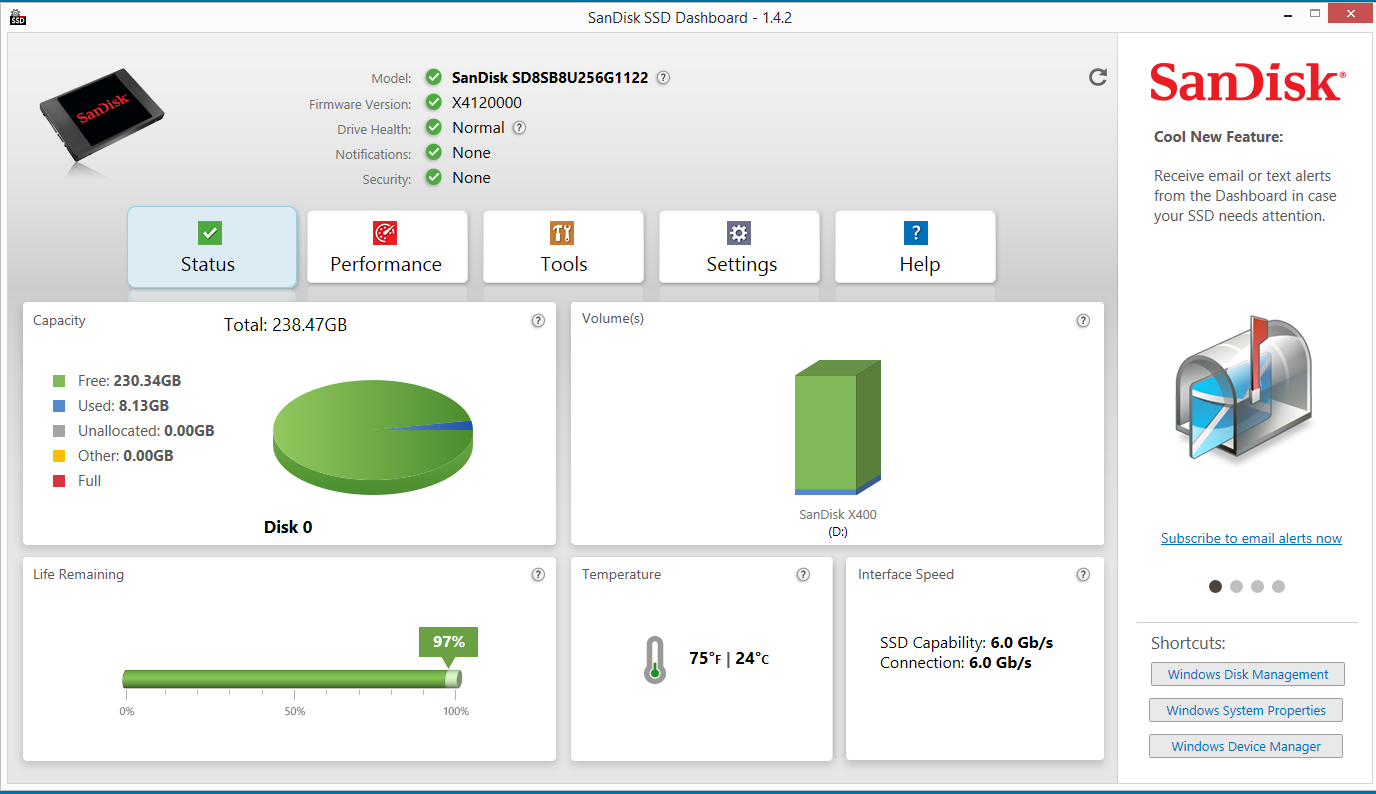Click the "Used: 8.13GB" value
The image size is (1376, 794).
(123, 406)
